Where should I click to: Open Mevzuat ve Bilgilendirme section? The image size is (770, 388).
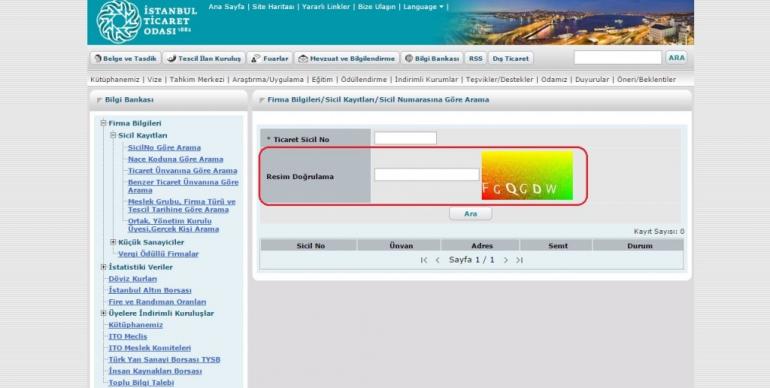pyautogui.click(x=347, y=58)
